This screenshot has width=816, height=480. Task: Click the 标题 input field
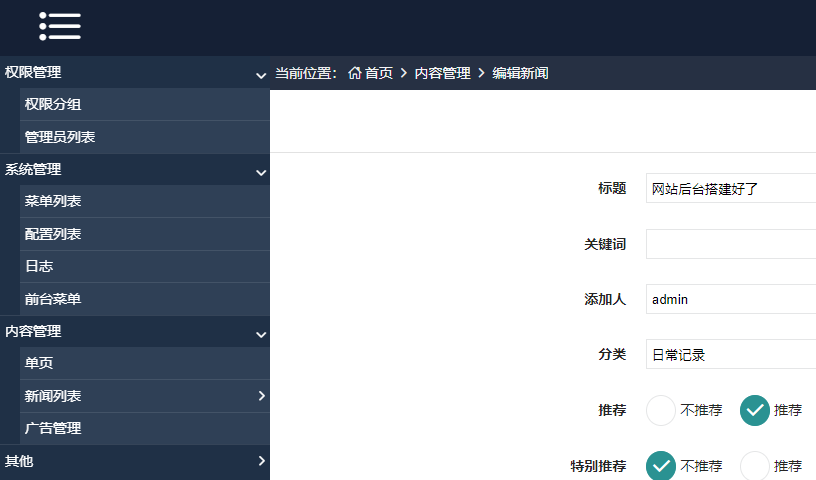[x=730, y=188]
